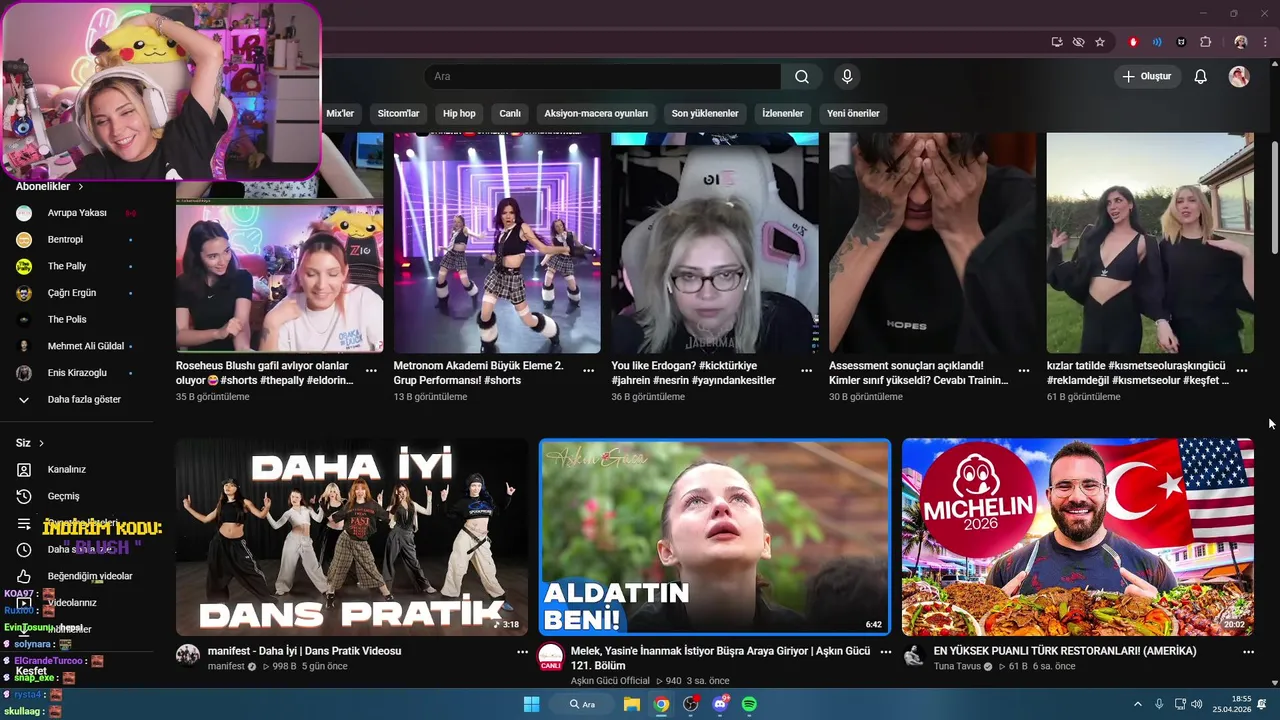Open manifest channel avatar
The image size is (1280, 720).
coord(188,656)
